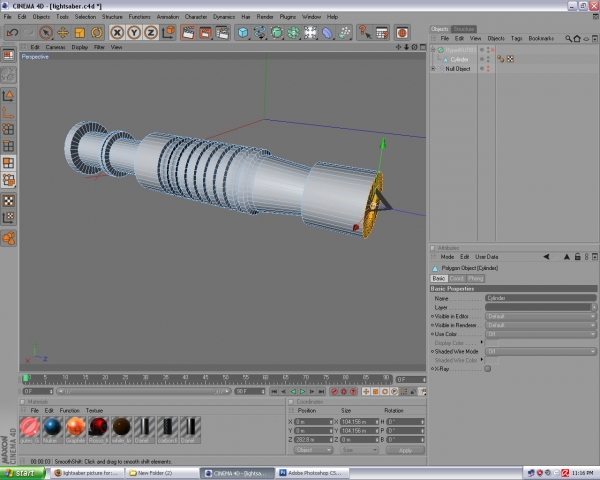Screen dimensions: 600x480
Task: Go to end of animation
Action: [x=321, y=391]
